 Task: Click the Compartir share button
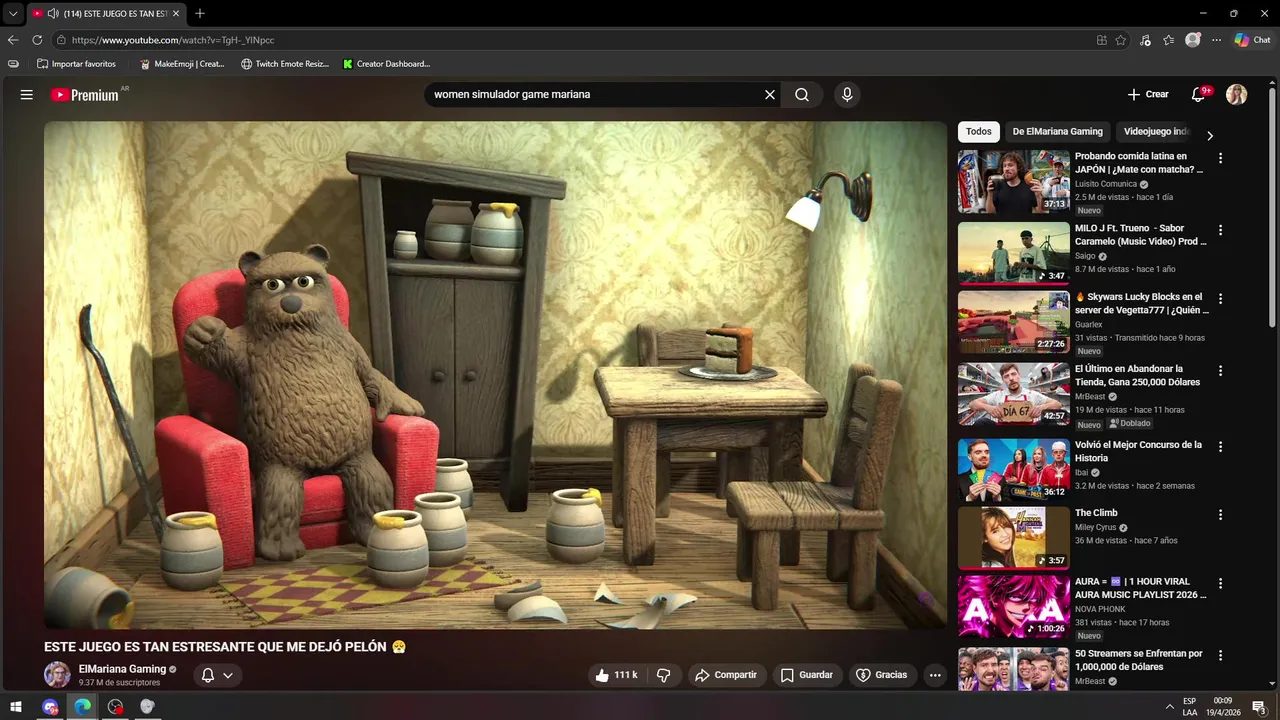tap(727, 675)
